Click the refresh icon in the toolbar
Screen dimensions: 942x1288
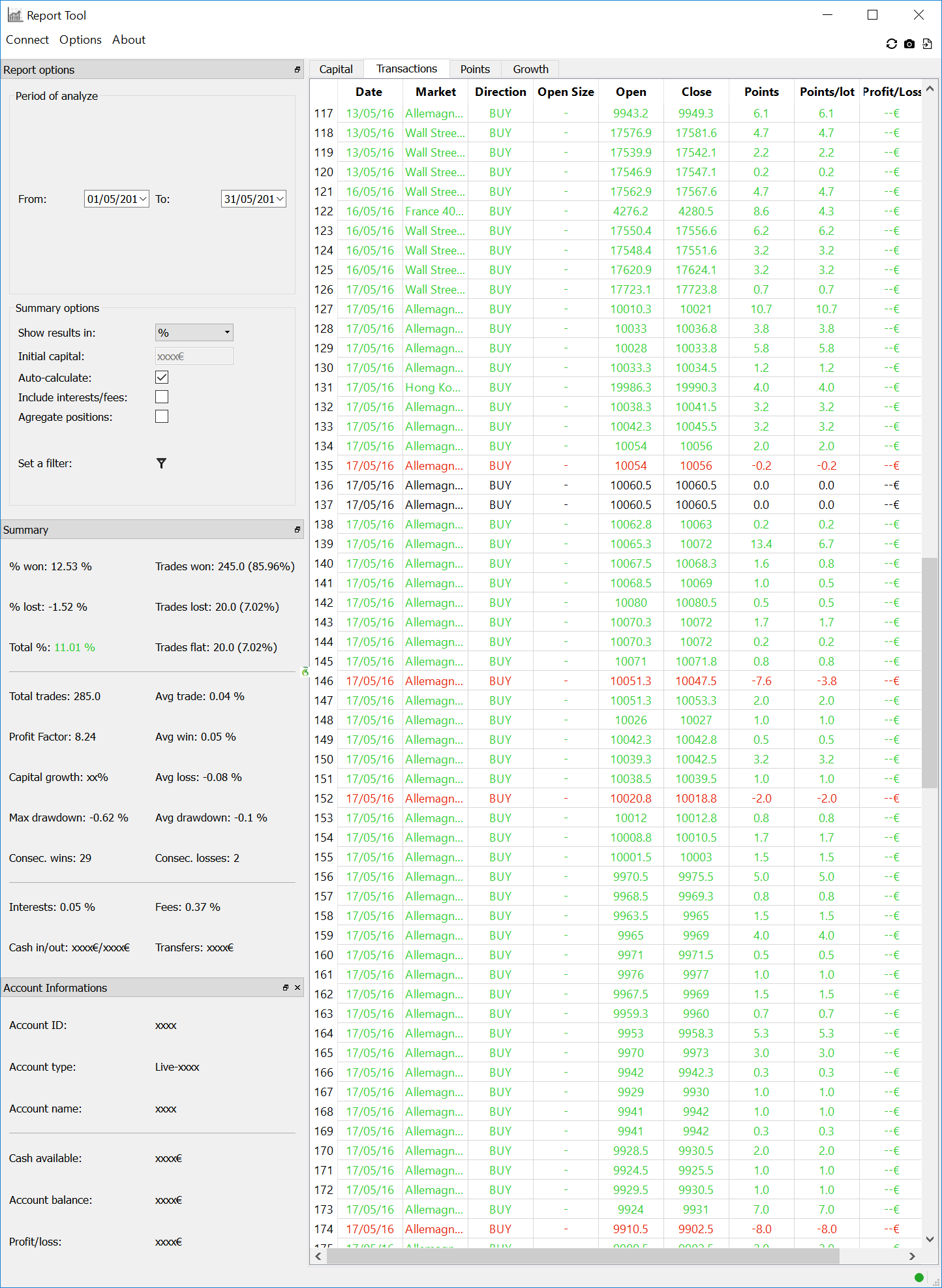[891, 44]
